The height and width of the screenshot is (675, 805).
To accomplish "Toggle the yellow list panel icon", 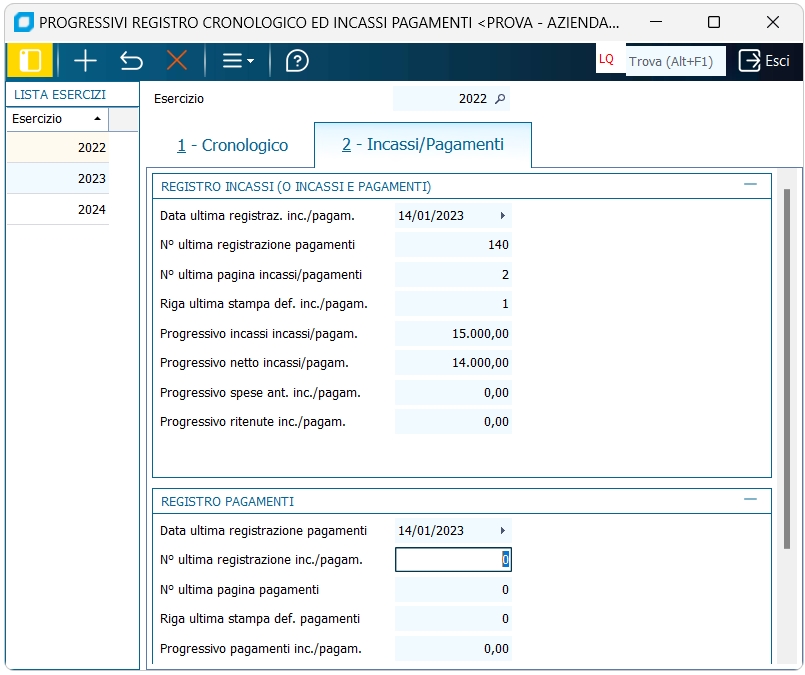I will point(30,61).
